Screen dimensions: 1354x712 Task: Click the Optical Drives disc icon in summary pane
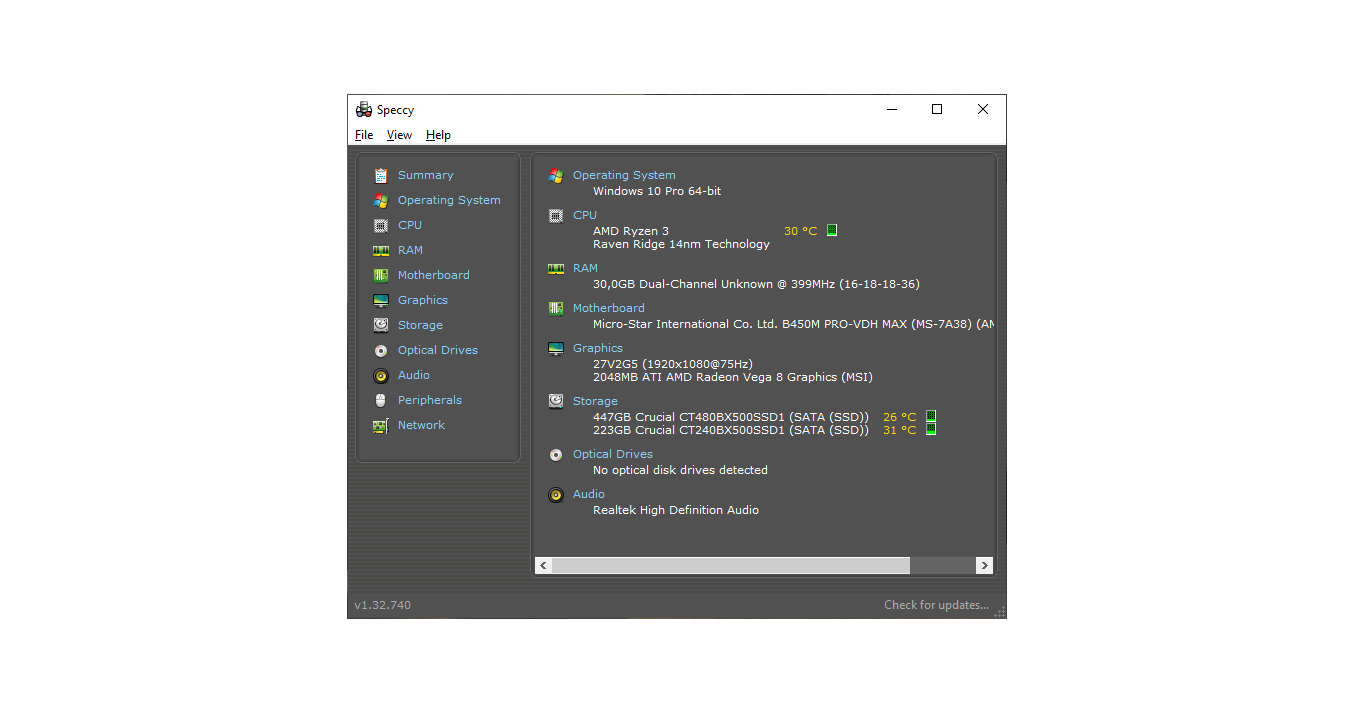point(556,454)
